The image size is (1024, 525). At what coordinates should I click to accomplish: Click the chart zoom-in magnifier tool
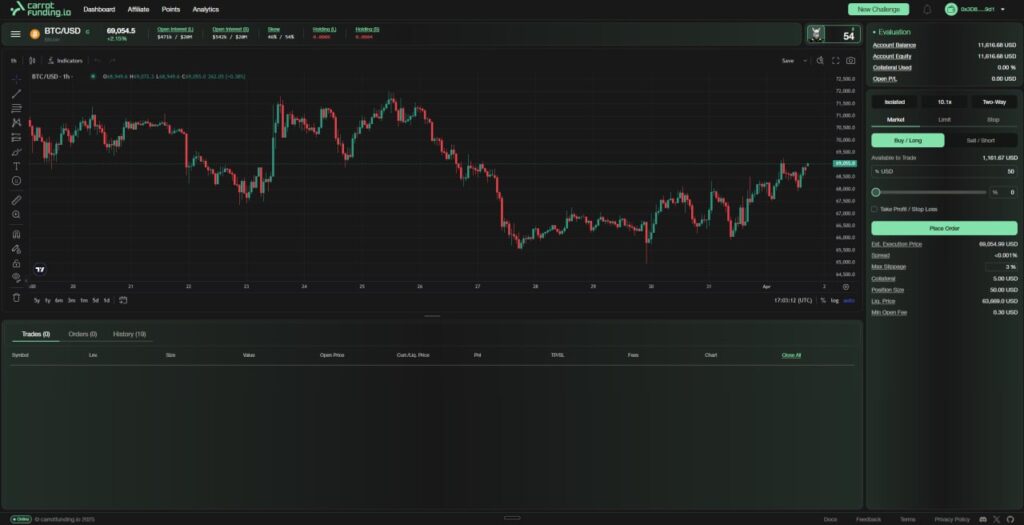tap(16, 215)
